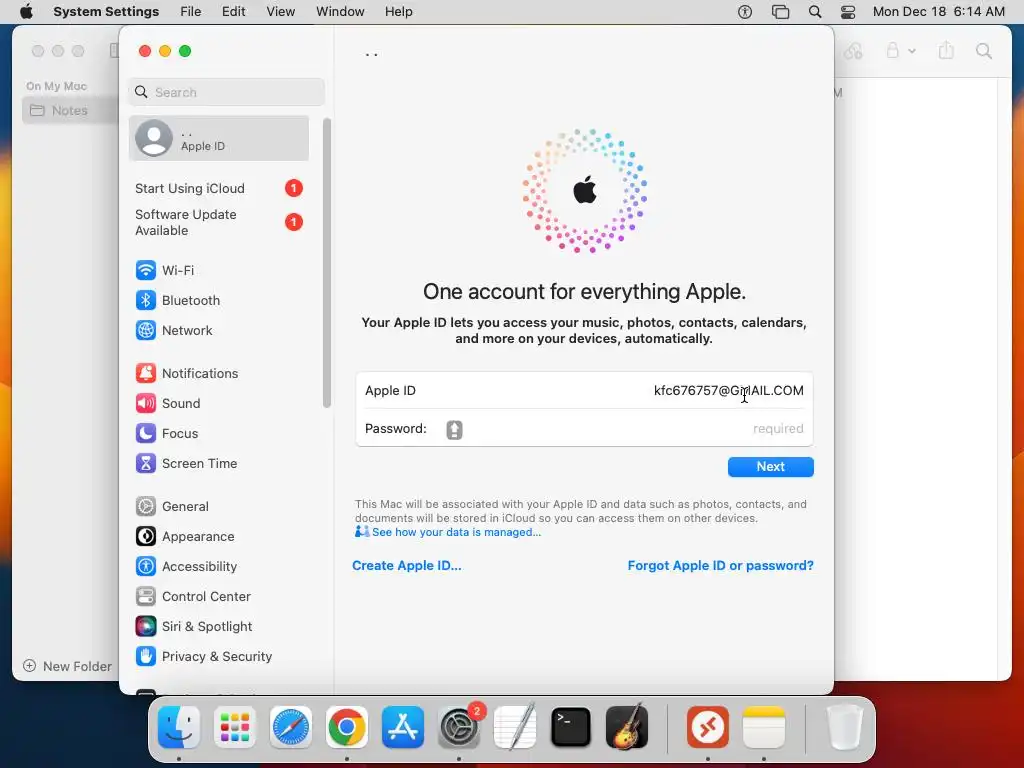Open TextEdit from the Dock

[x=515, y=727]
